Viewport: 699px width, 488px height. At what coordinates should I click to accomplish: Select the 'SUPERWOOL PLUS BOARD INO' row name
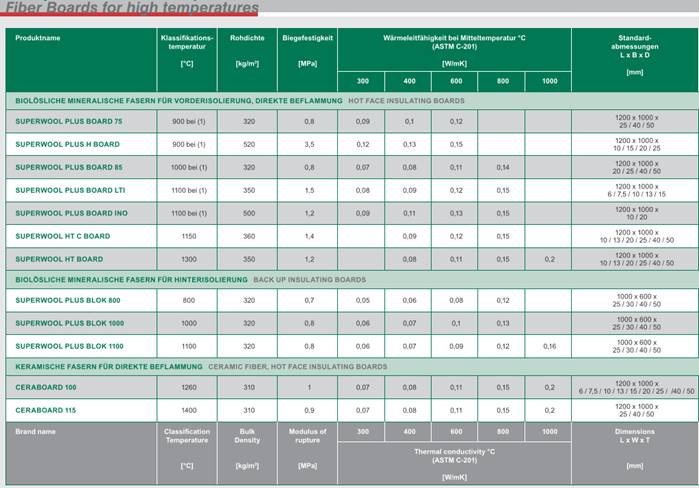[71, 213]
